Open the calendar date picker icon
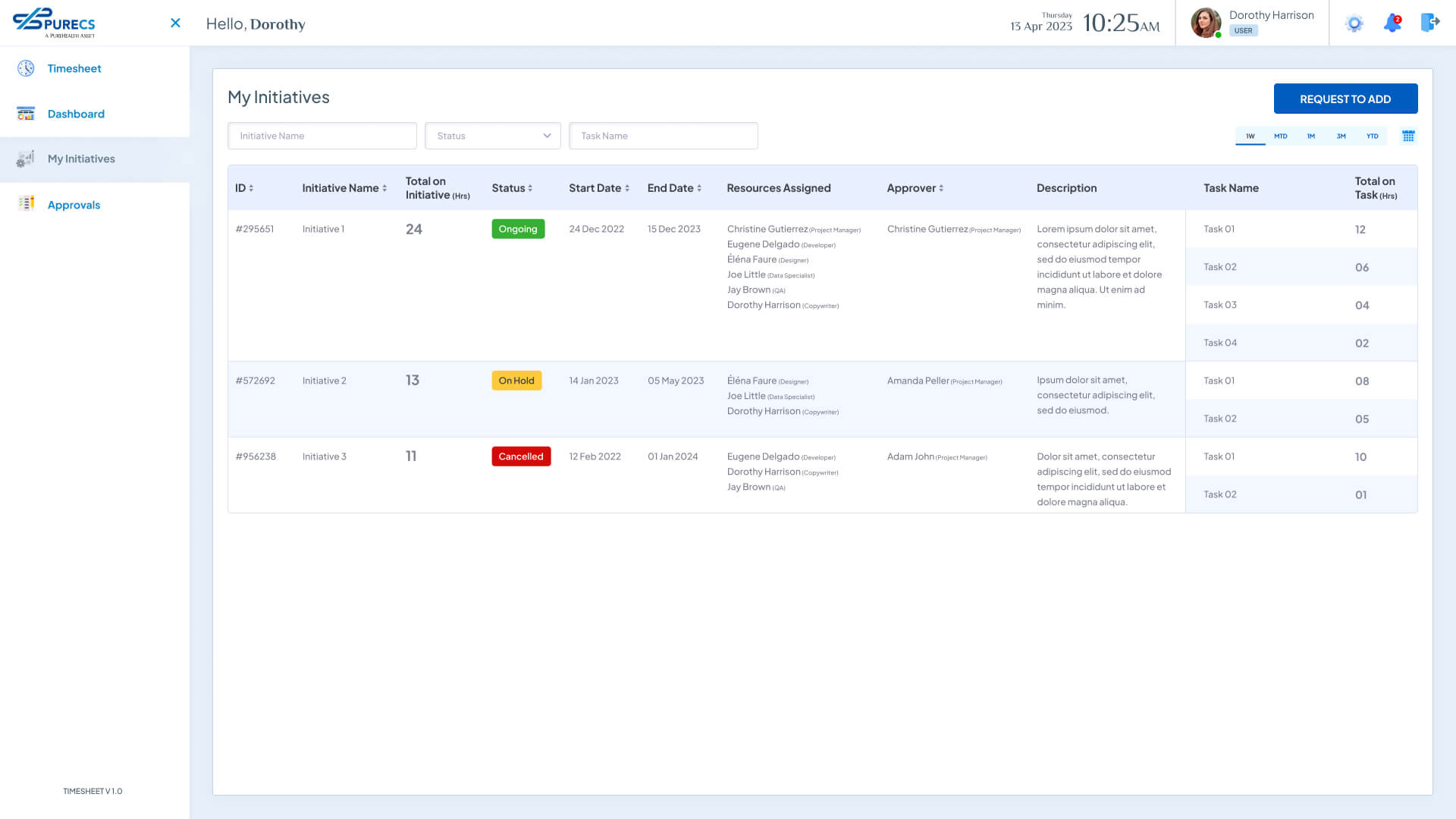Viewport: 1456px width, 819px height. coord(1408,136)
